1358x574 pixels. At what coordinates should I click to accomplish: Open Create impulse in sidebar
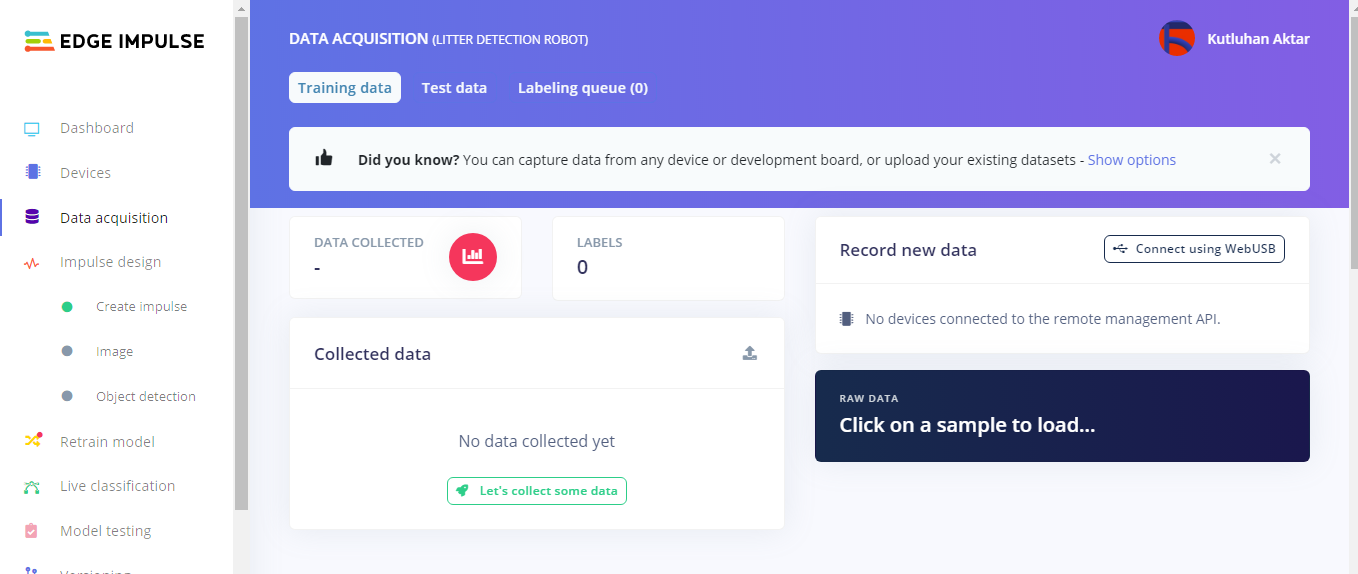coord(141,307)
